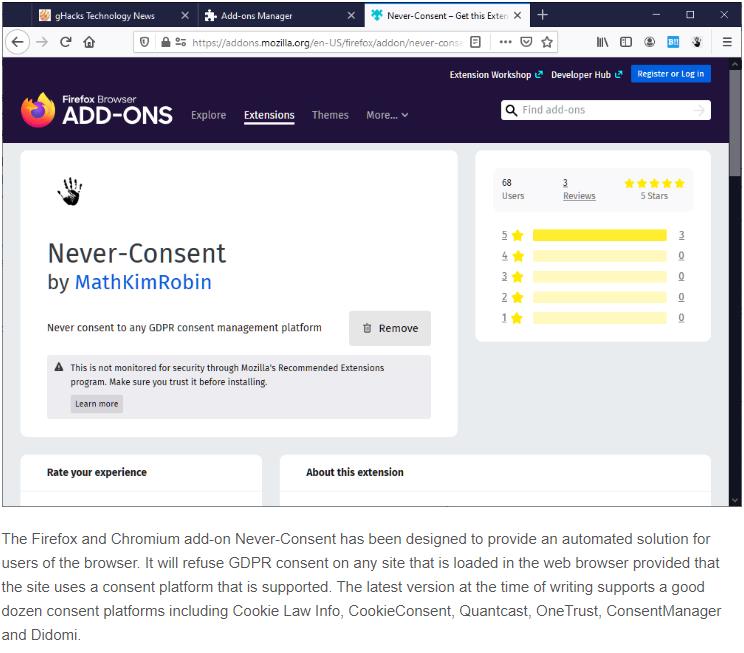Click search magnifier in Find add-ons
744x653 pixels.
pyautogui.click(x=511, y=110)
